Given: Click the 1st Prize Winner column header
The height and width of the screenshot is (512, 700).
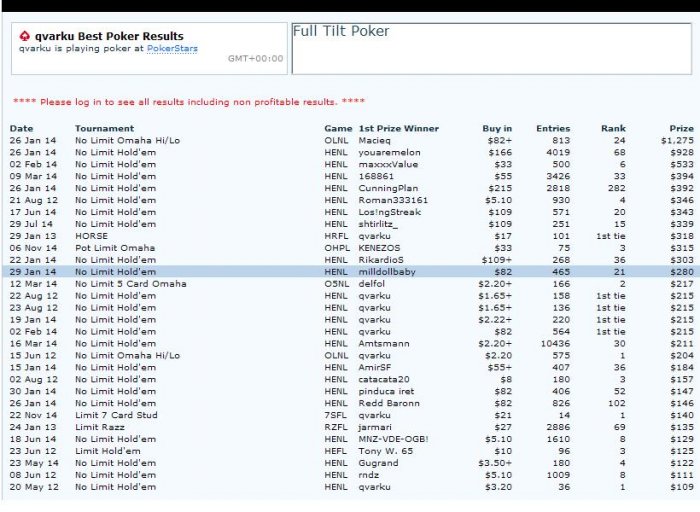Looking at the screenshot, I should tap(399, 129).
